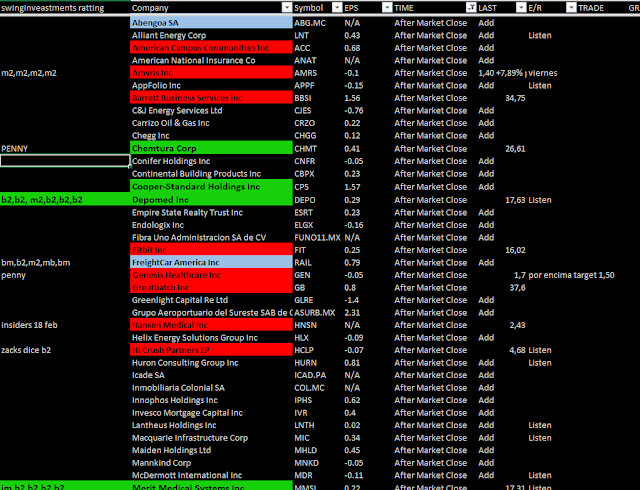Screen dimensions: 640x490
Task: Click the Add link for Mannkind Corp
Action: 486,463
